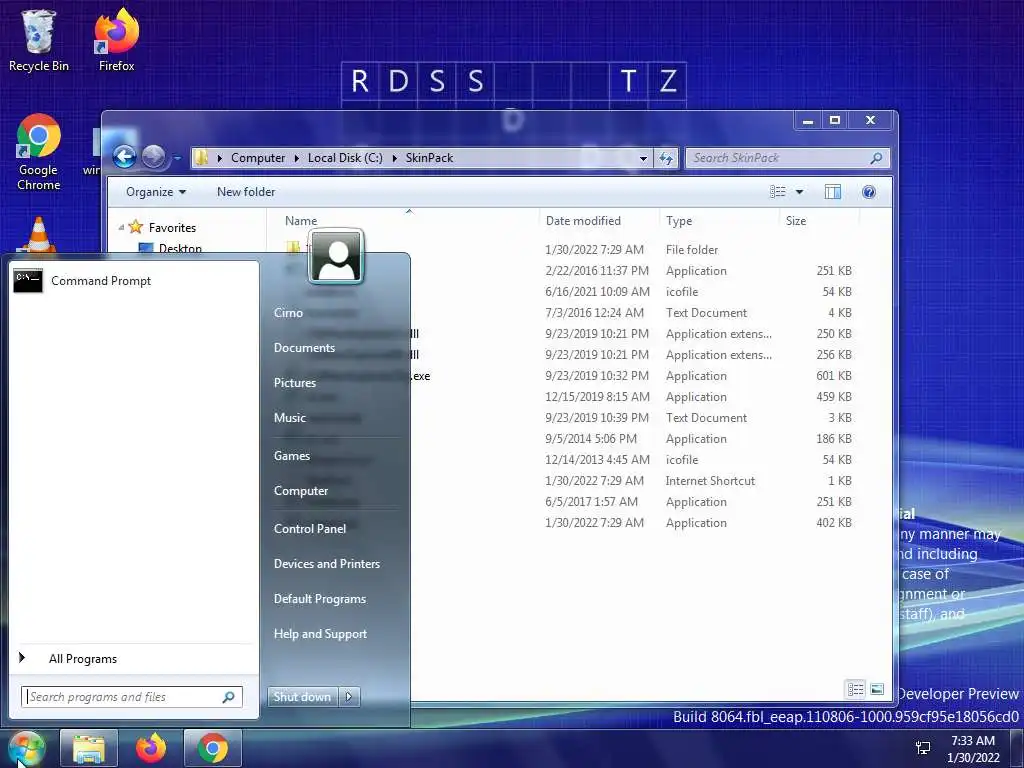Open recent locations dropdown beside forward arrow
Screen dimensions: 1024x768
coord(177,157)
